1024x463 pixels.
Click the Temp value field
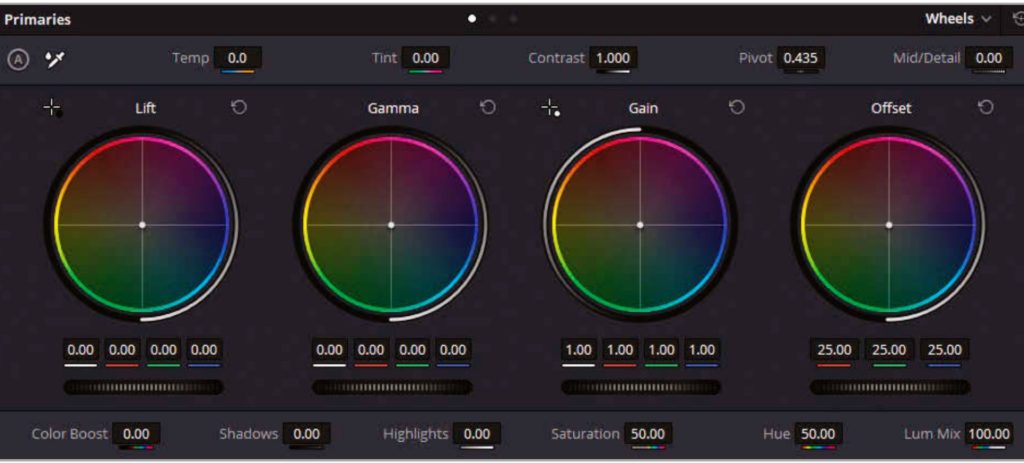[238, 58]
